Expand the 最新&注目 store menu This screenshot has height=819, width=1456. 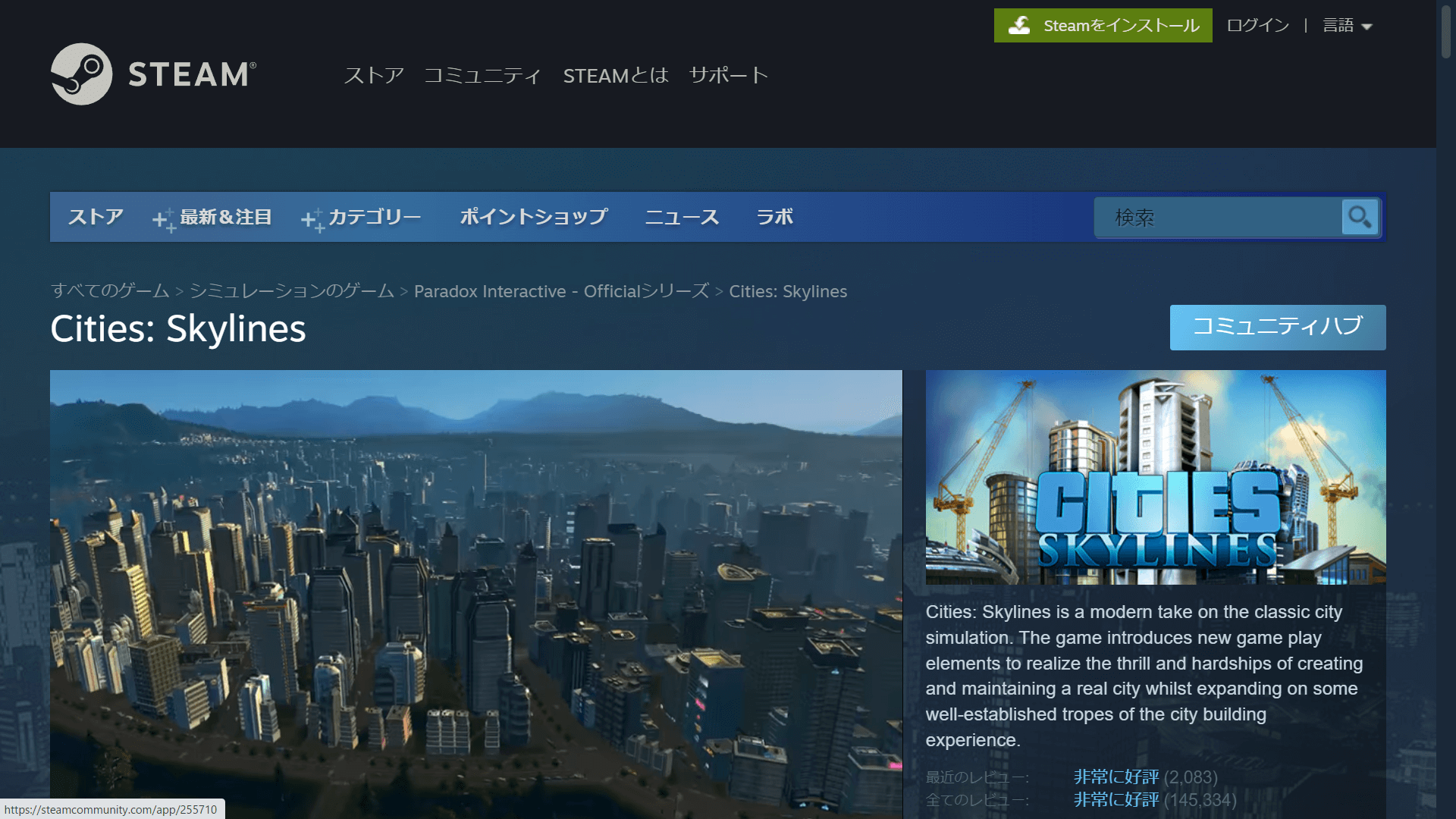pyautogui.click(x=225, y=218)
